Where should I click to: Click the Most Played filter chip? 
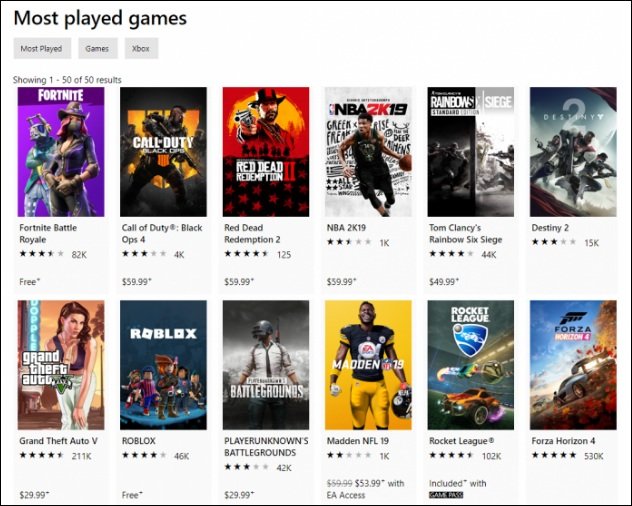click(x=42, y=48)
